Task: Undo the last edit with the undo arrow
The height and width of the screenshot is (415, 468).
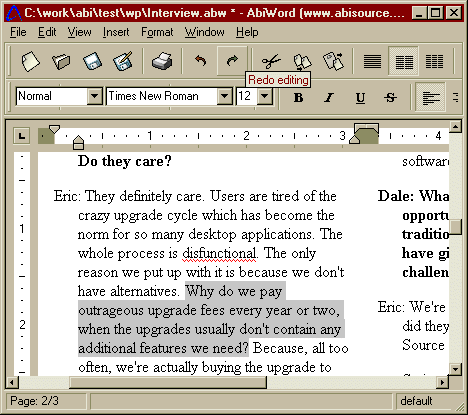Action: [201, 61]
